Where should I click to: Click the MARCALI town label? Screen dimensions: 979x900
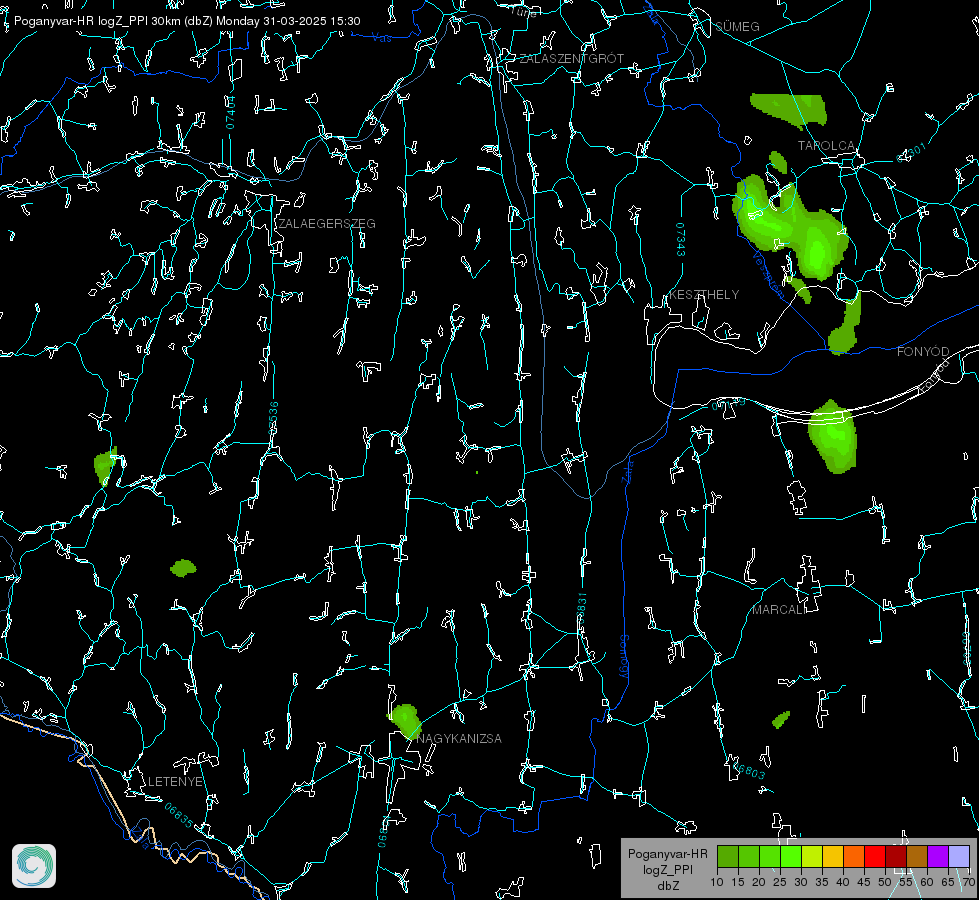(x=778, y=610)
